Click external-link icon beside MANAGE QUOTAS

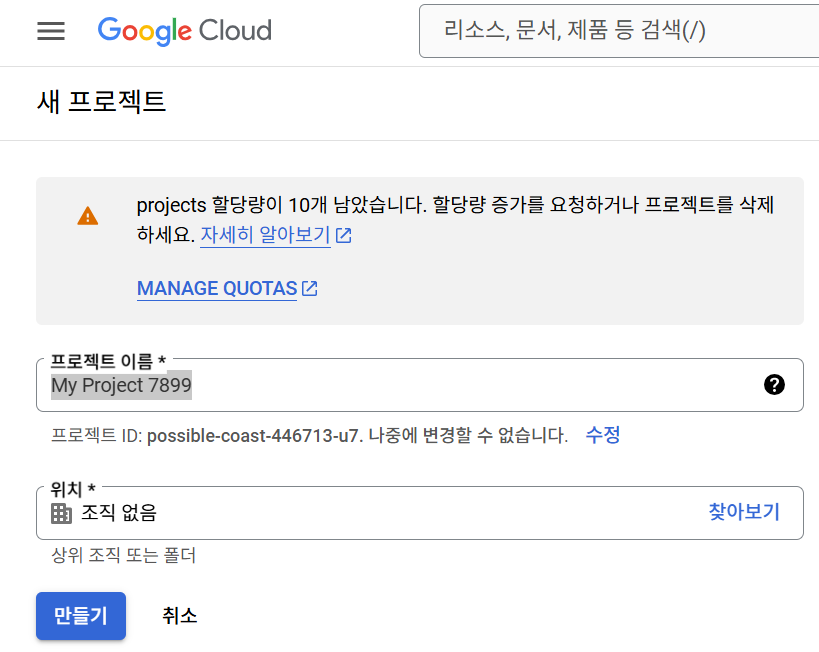pos(310,288)
